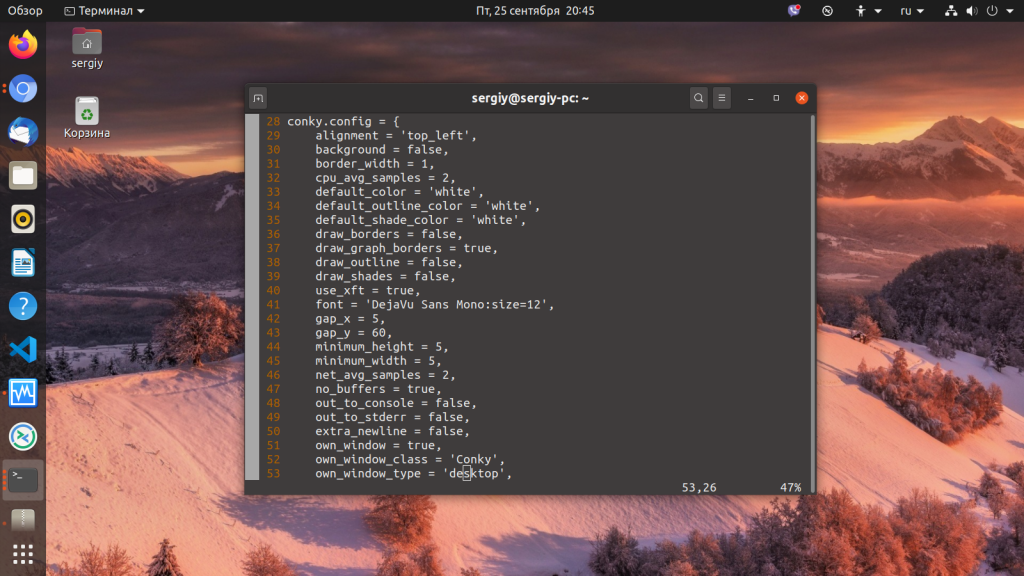This screenshot has width=1024, height=576.
Task: Click the terminal vertical scrollbar
Action: [812, 304]
